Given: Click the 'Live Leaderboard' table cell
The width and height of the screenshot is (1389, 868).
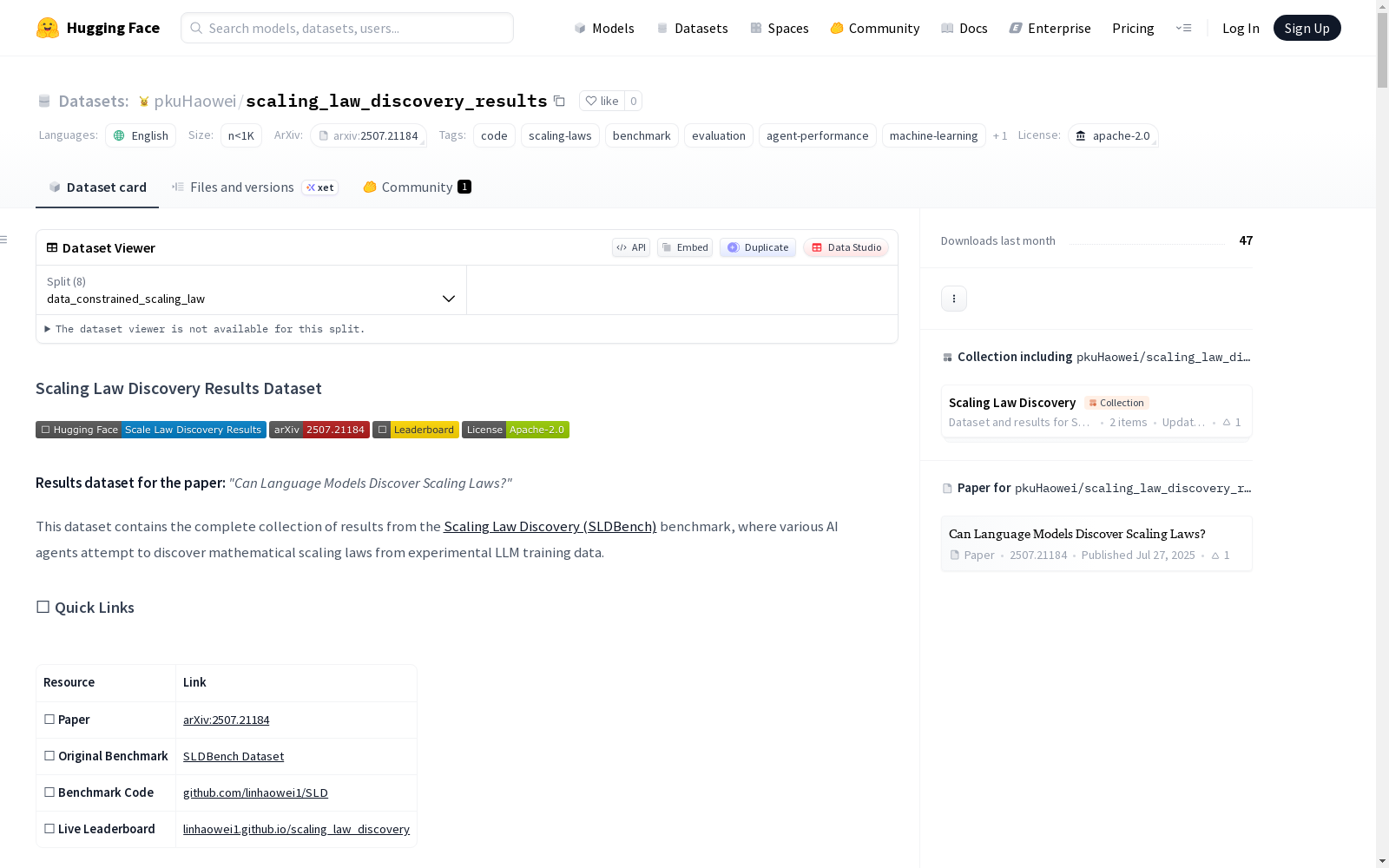Looking at the screenshot, I should (x=106, y=829).
